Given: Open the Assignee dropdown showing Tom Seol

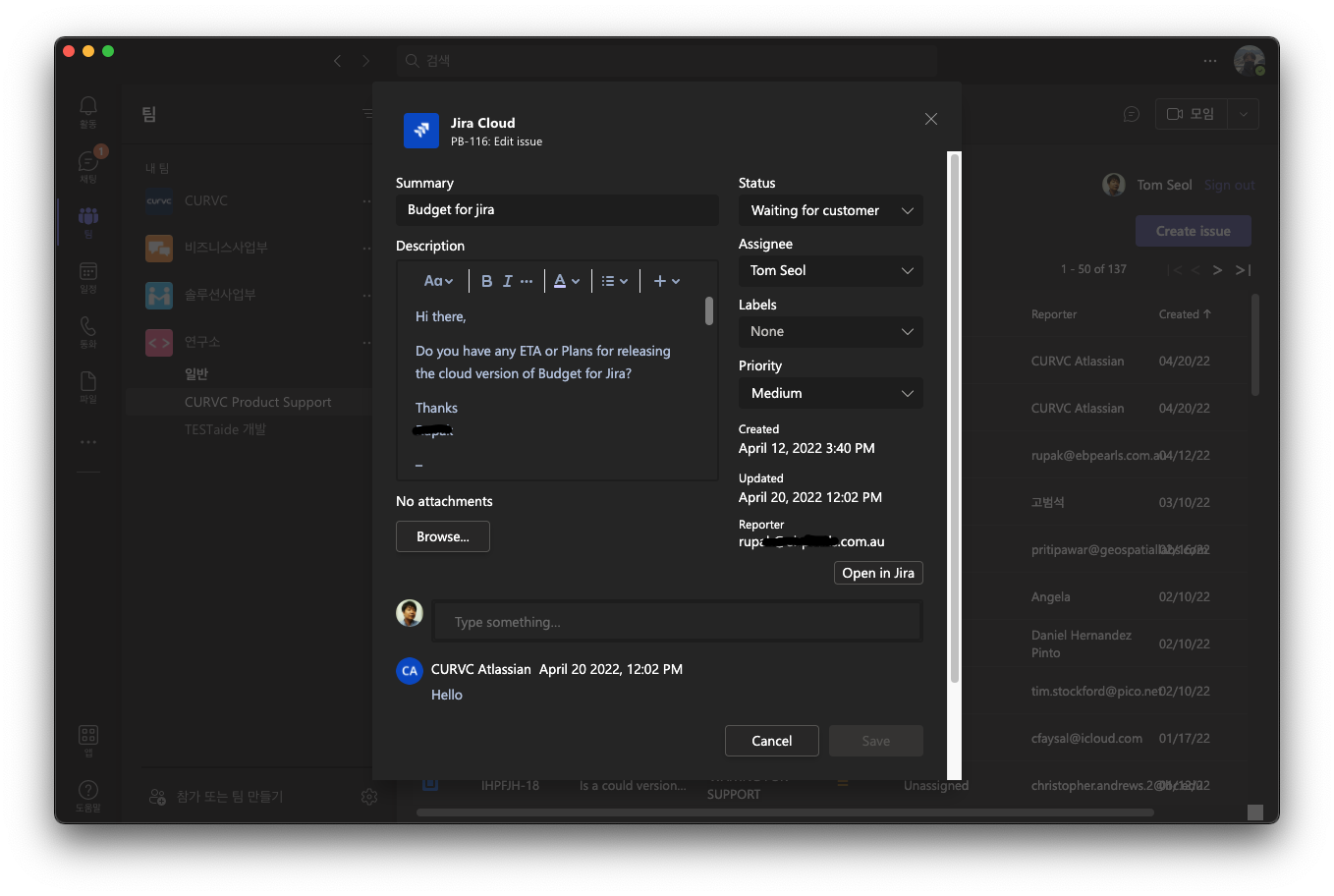Looking at the screenshot, I should (x=831, y=270).
